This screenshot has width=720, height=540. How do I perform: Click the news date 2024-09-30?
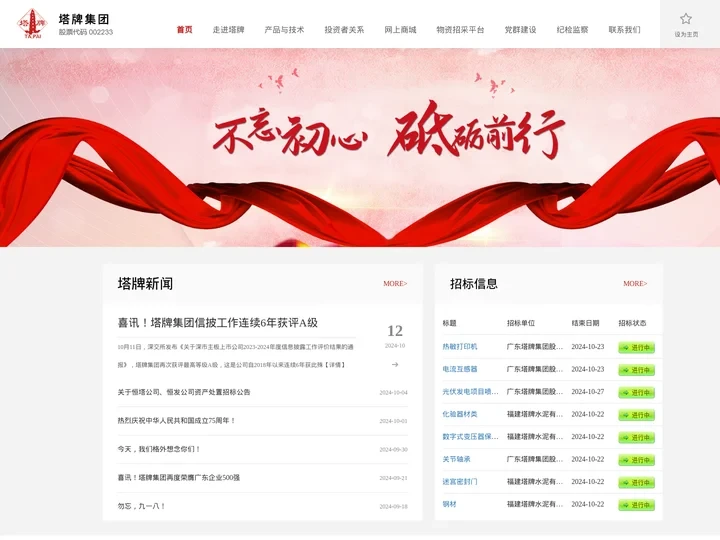pyautogui.click(x=394, y=450)
